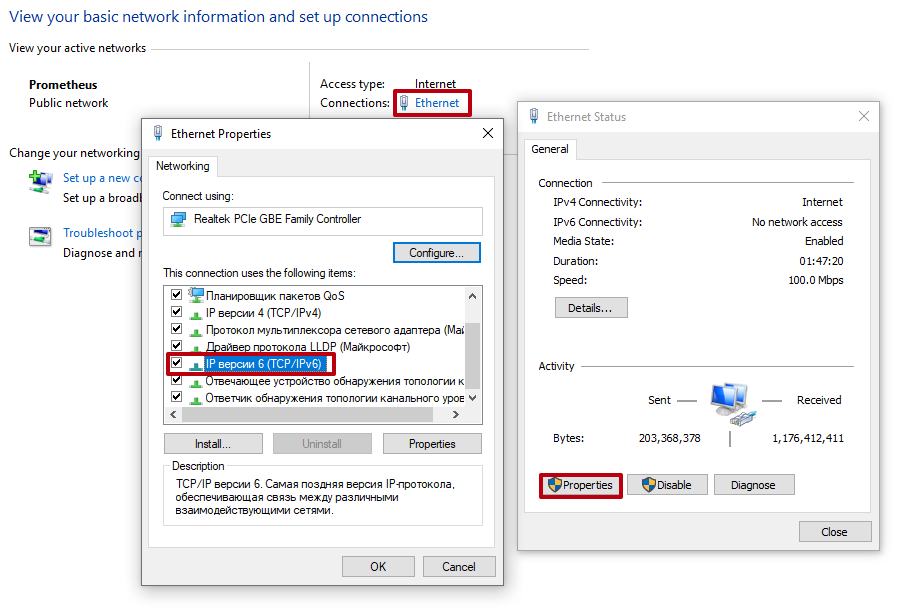Image resolution: width=917 pixels, height=616 pixels.
Task: Toggle the Драйвер протокола LLDP checkbox
Action: click(x=177, y=346)
